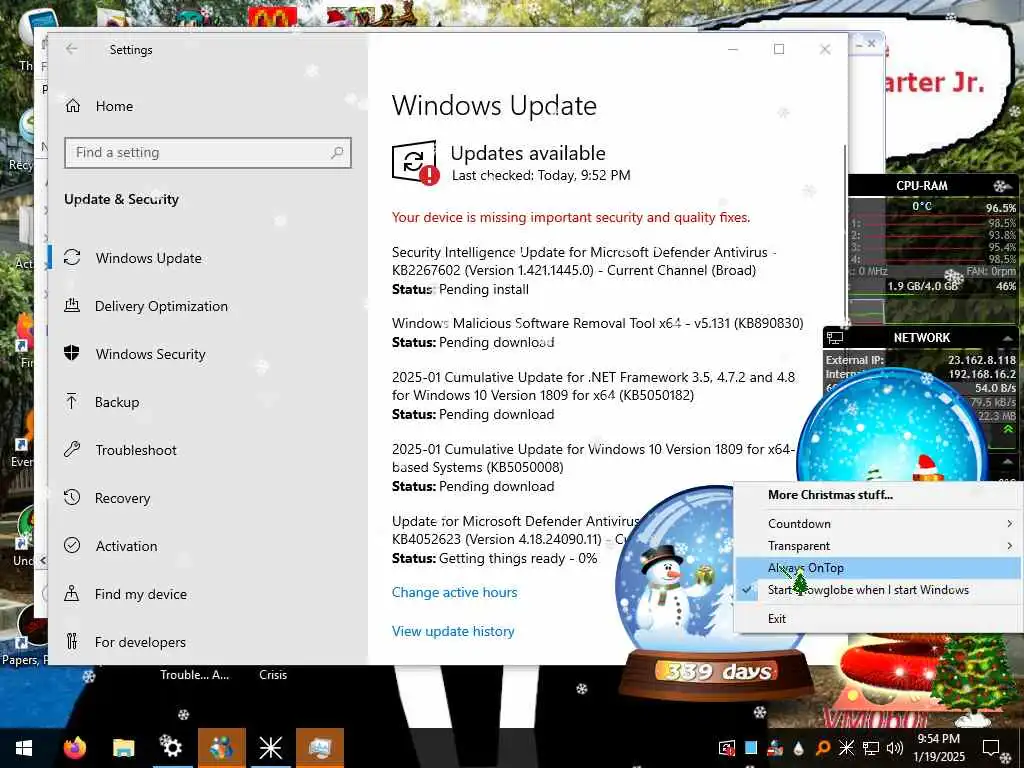
Task: Click the orange magnifier tray icon
Action: (823, 748)
